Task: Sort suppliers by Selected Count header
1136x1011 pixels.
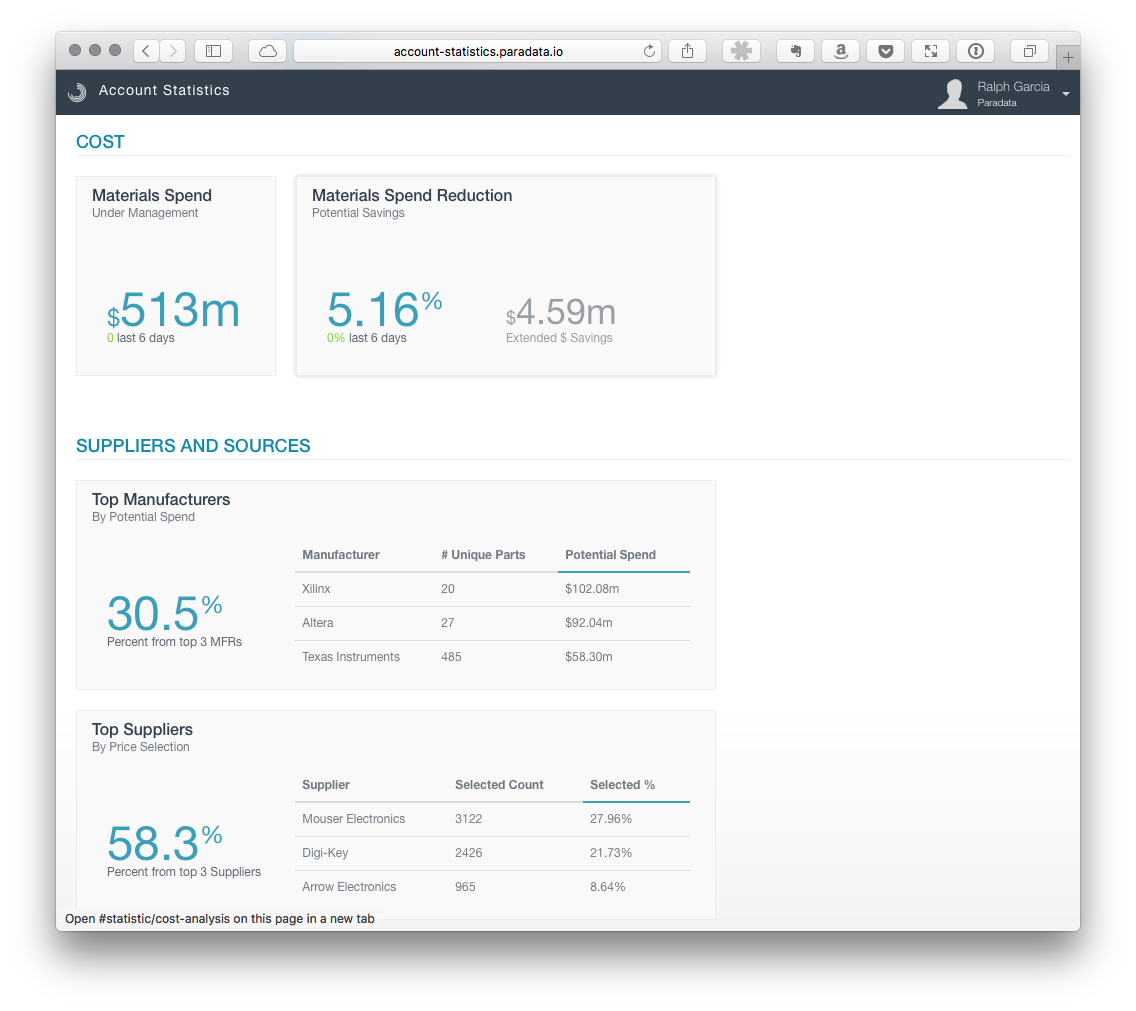Action: click(499, 785)
